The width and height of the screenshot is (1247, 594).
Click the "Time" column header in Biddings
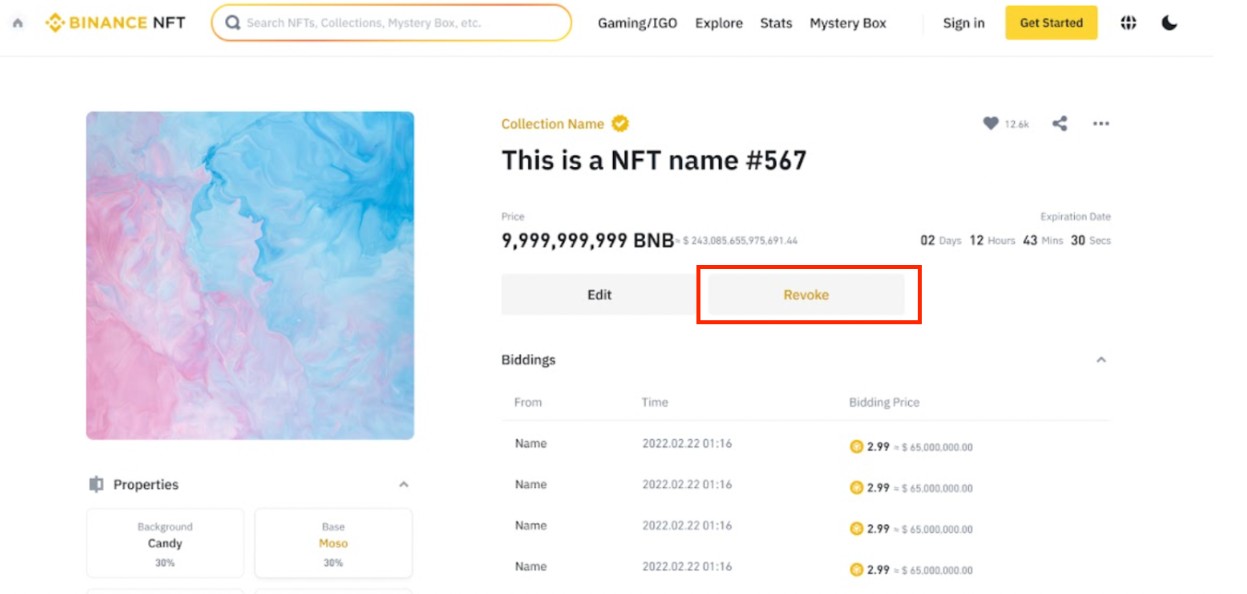tap(655, 402)
